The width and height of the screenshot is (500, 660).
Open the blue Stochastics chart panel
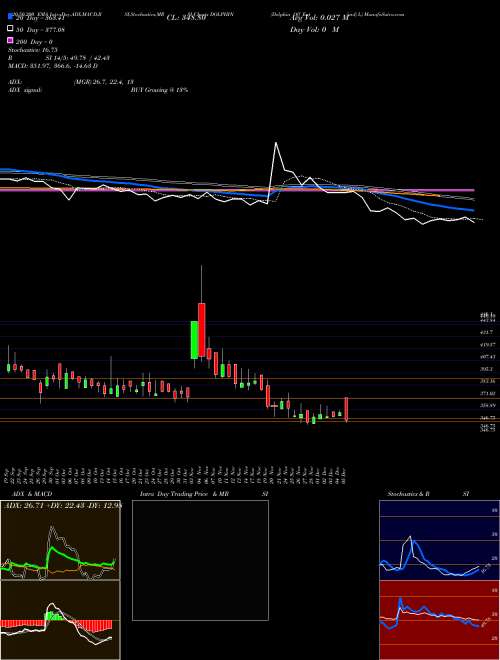click(x=439, y=540)
